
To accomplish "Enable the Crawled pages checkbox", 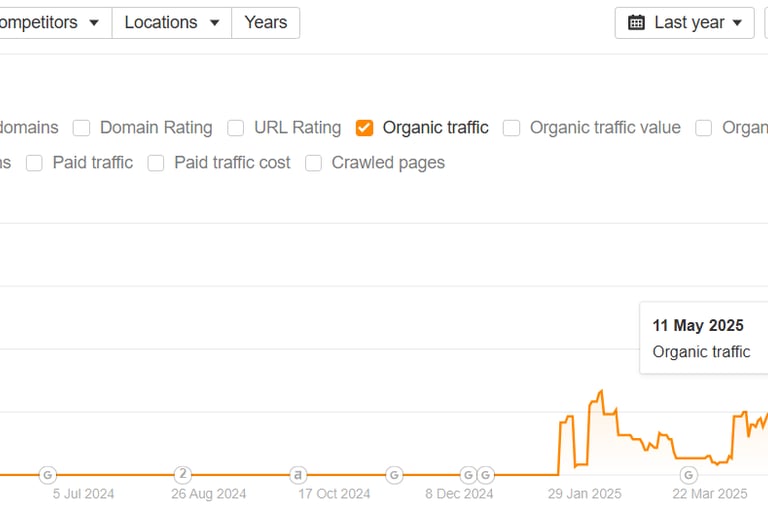I will point(313,163).
